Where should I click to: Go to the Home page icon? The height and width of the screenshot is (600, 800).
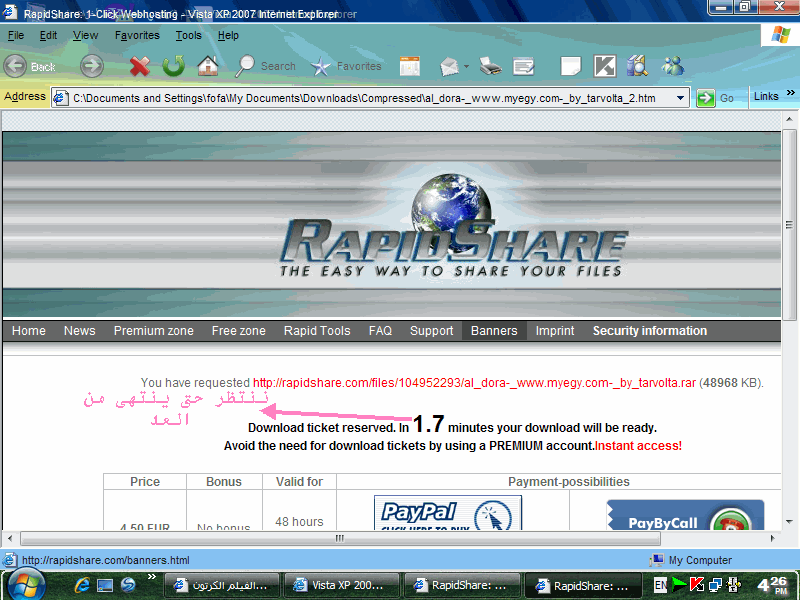point(208,66)
